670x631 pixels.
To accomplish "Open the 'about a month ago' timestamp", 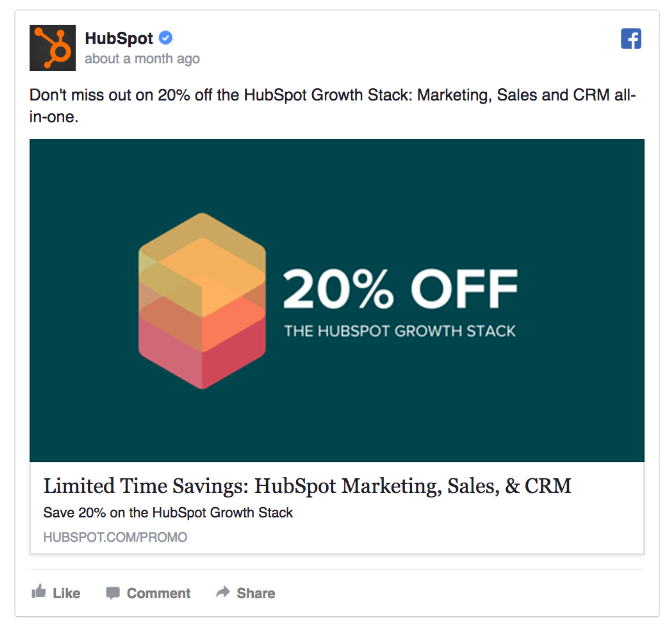I will (x=142, y=59).
